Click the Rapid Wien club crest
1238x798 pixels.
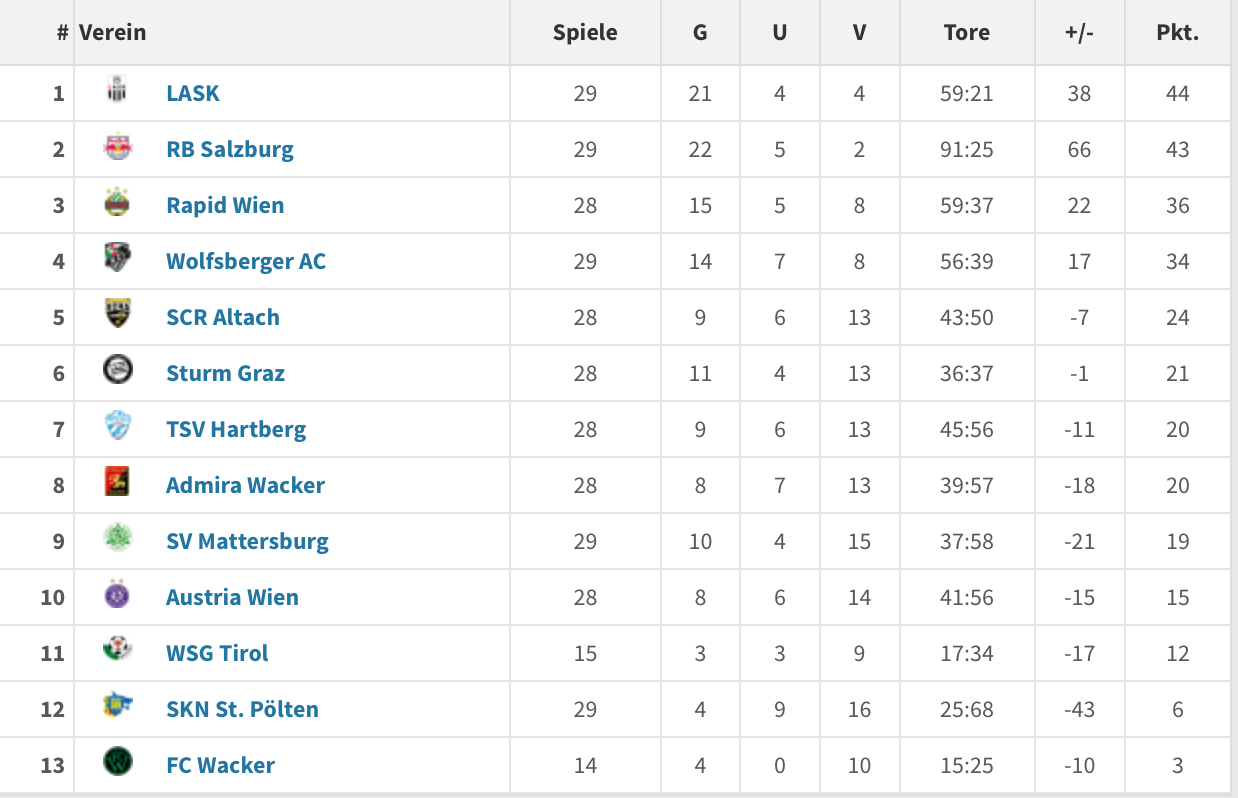coord(117,203)
